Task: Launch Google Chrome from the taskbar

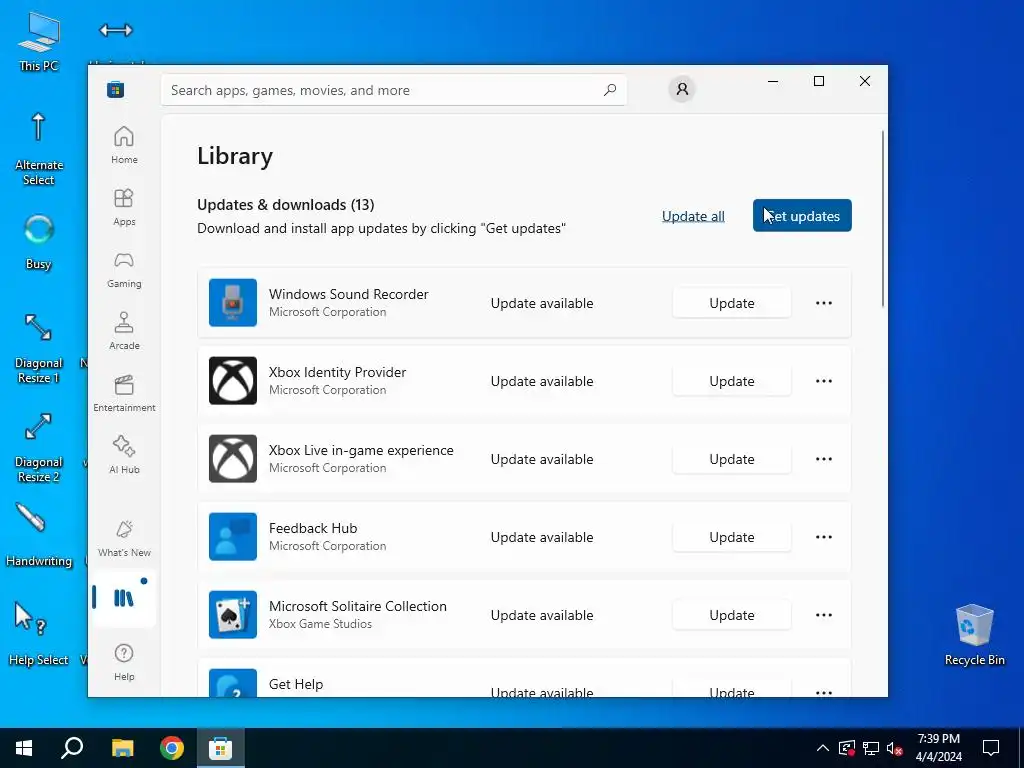Action: point(172,748)
